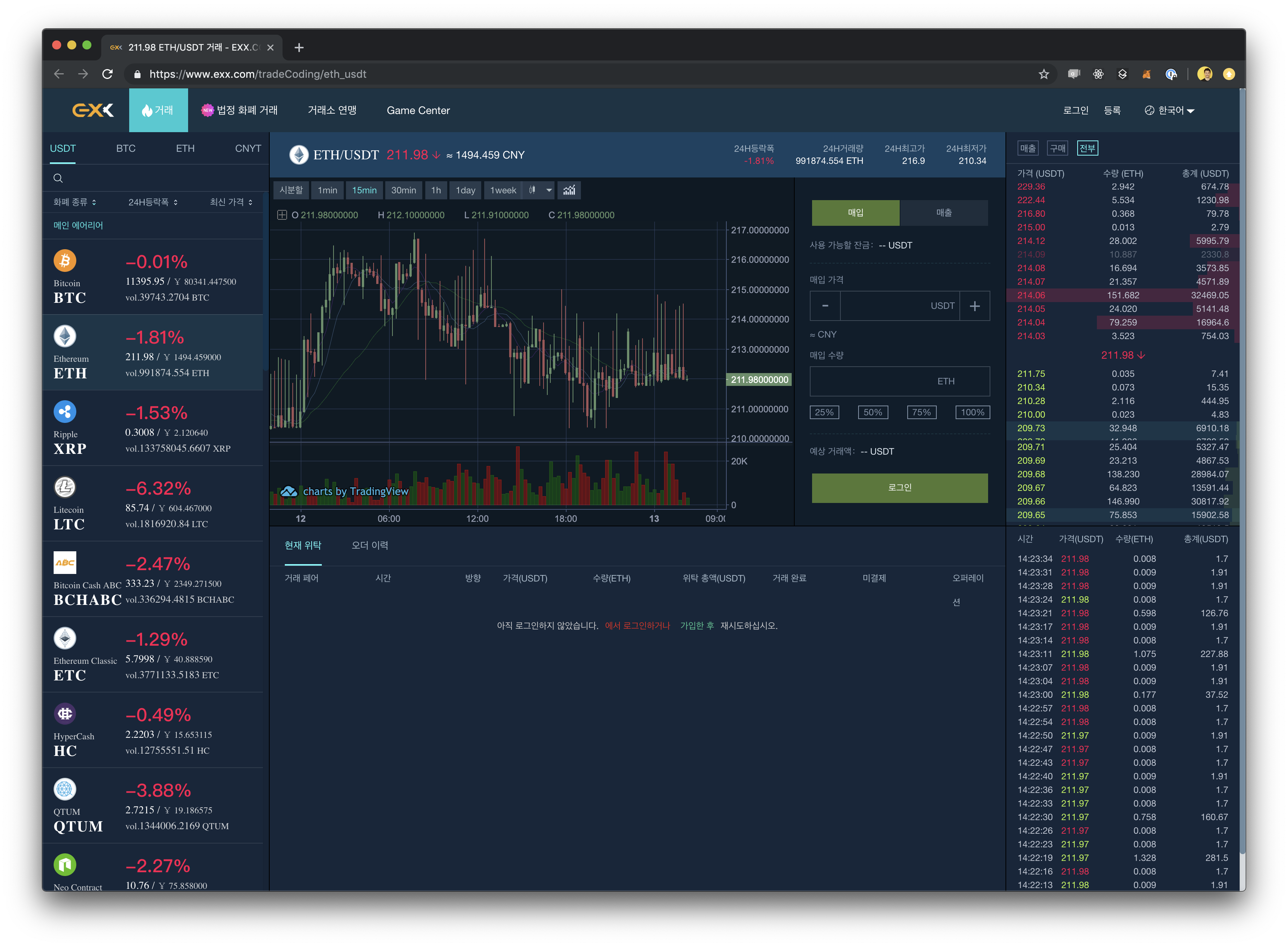Set chart interval to 시분할
1288x947 pixels.
coord(291,190)
